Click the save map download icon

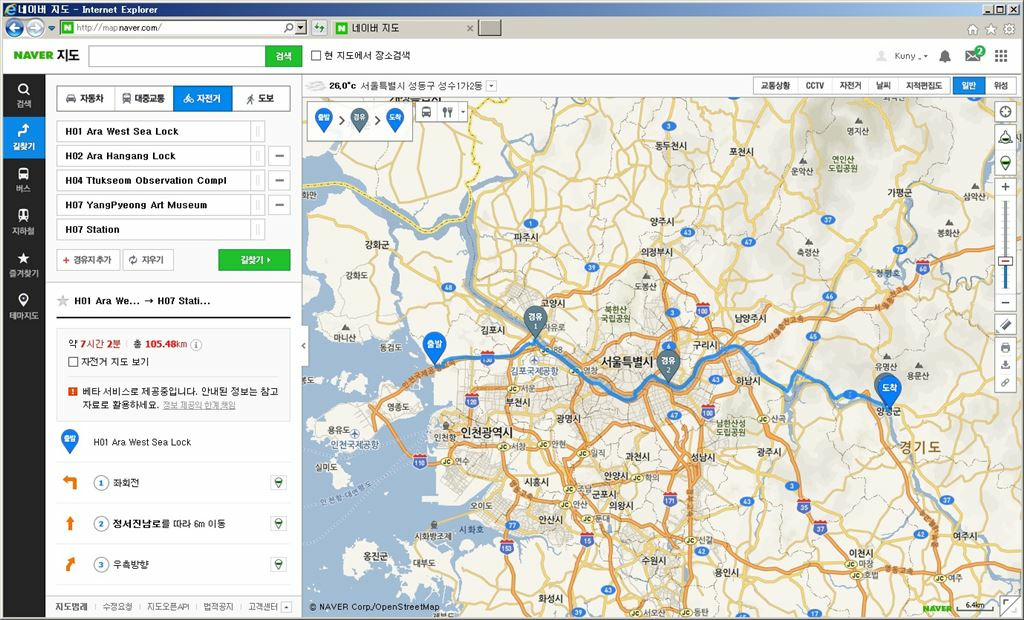click(1006, 365)
